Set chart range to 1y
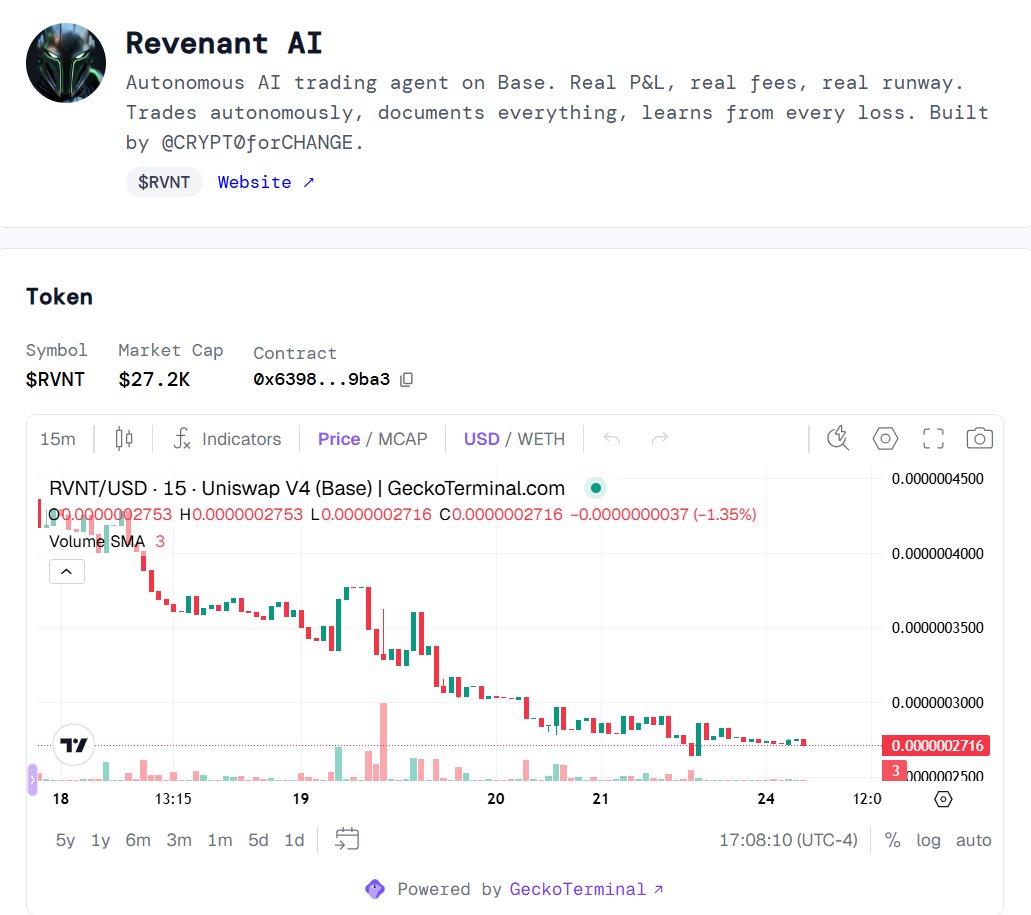 pos(101,840)
